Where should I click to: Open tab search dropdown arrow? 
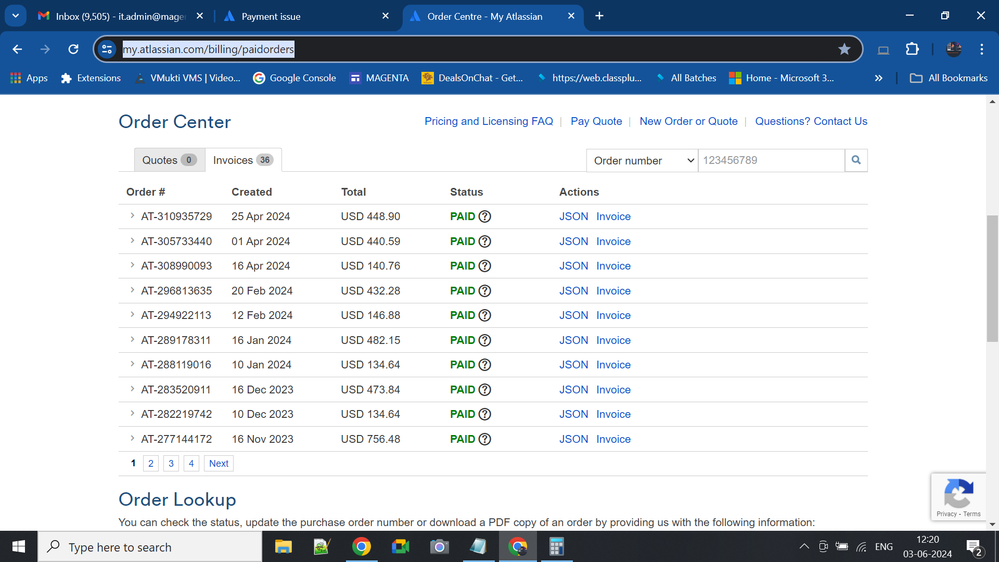(x=15, y=16)
